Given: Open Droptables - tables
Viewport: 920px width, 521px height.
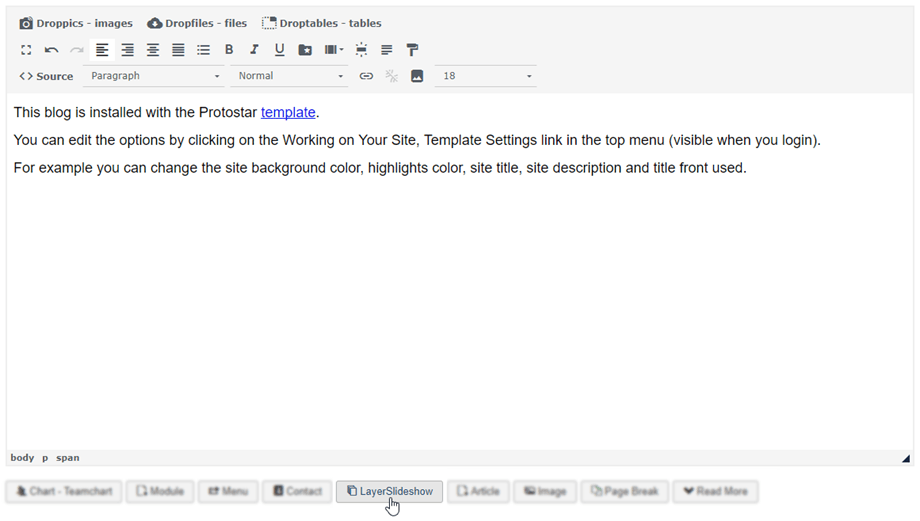Looking at the screenshot, I should coord(322,23).
